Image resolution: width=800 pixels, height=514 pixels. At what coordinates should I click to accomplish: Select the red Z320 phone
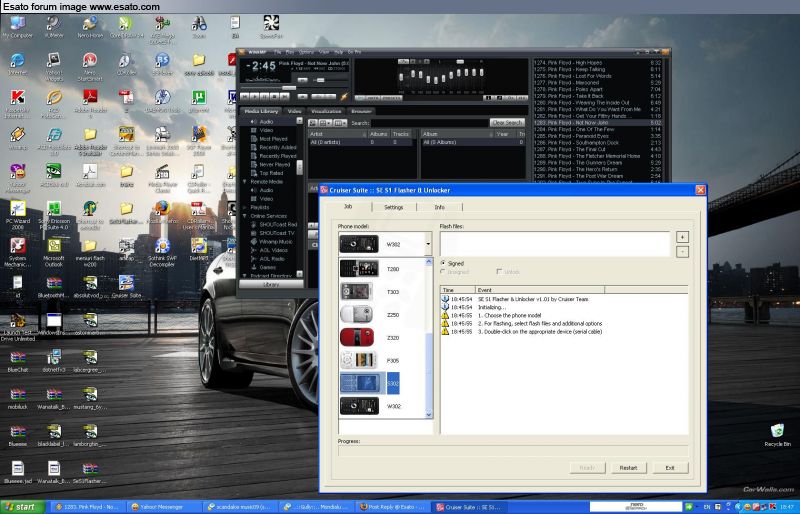point(357,337)
